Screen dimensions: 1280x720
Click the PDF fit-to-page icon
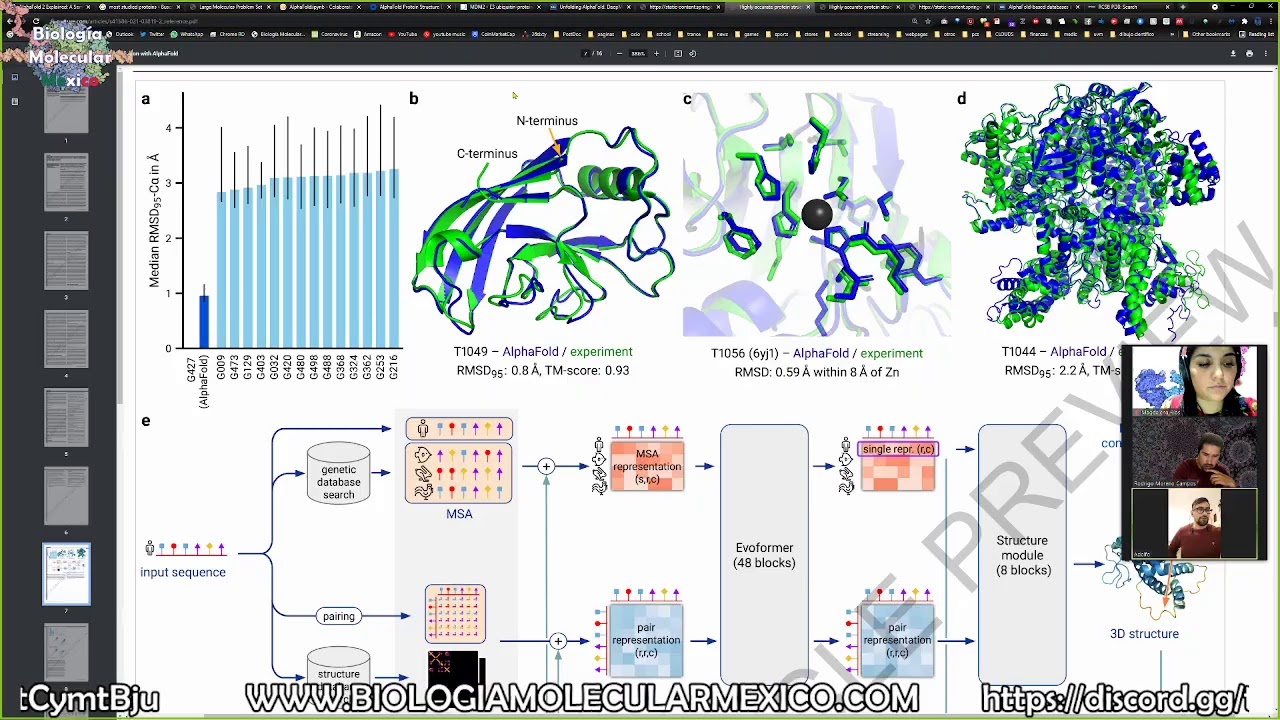(677, 53)
